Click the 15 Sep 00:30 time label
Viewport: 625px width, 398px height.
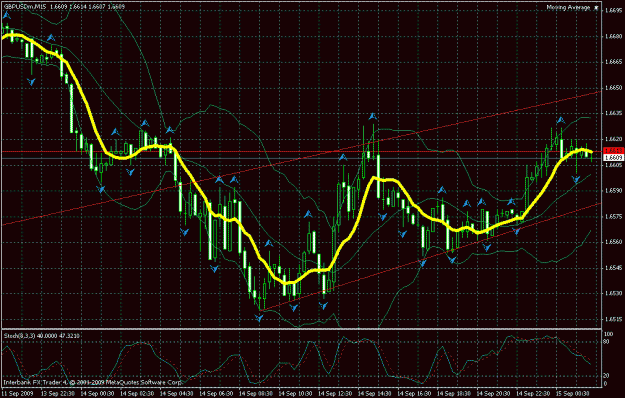coord(573,393)
